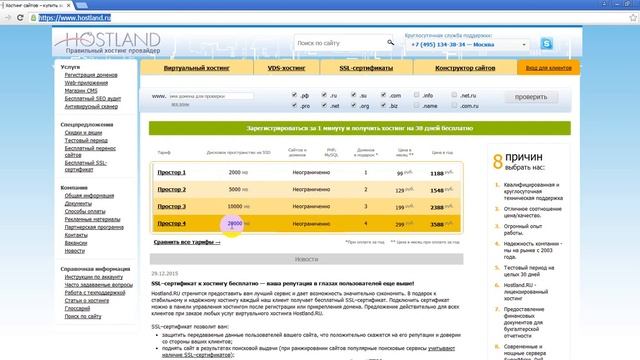The width and height of the screenshot is (640, 360).
Task: Open Магазин CMS sidebar link
Action: [x=81, y=91]
